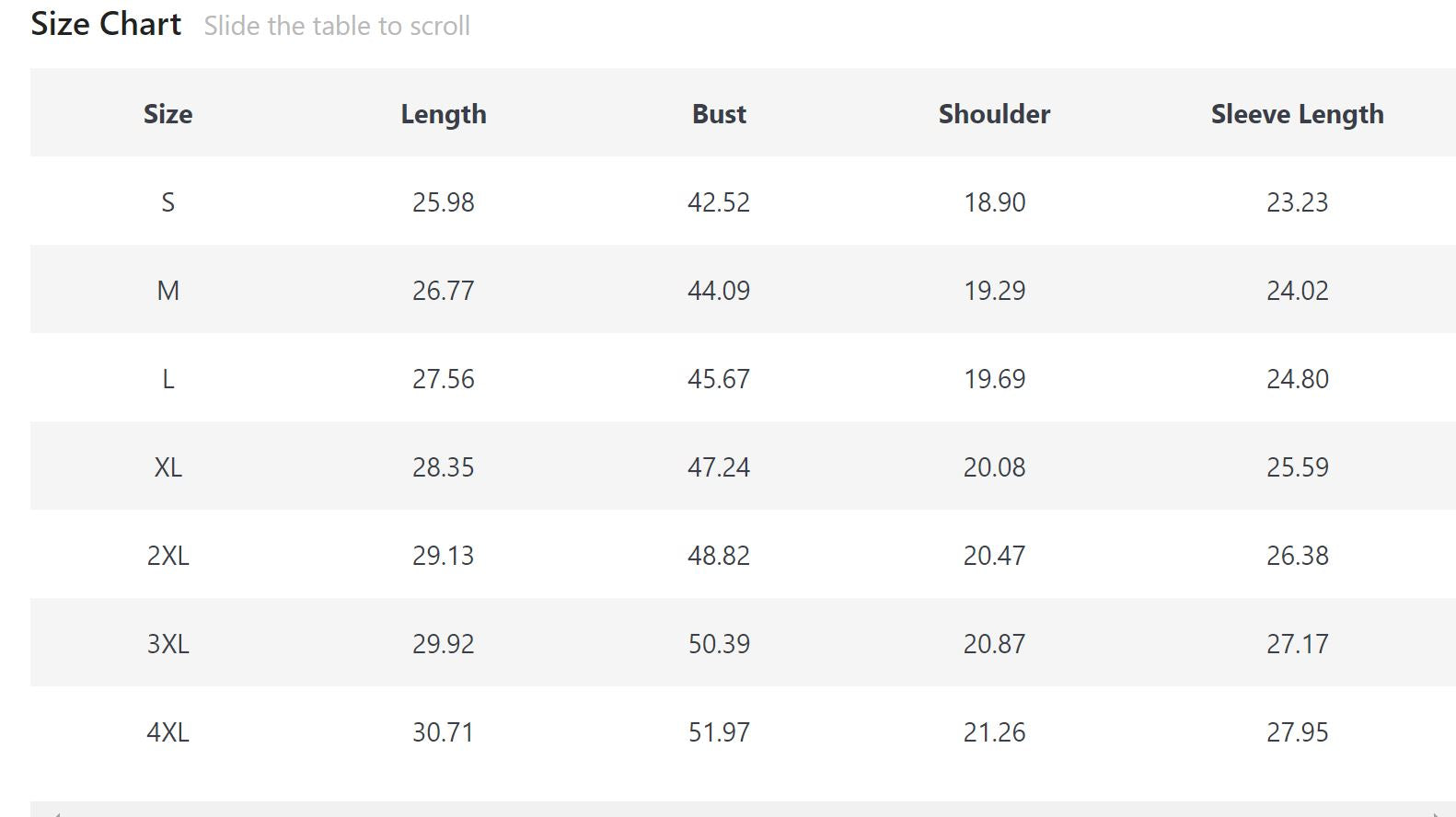Click the Shoulder column header
The image size is (1456, 817).
(x=994, y=114)
